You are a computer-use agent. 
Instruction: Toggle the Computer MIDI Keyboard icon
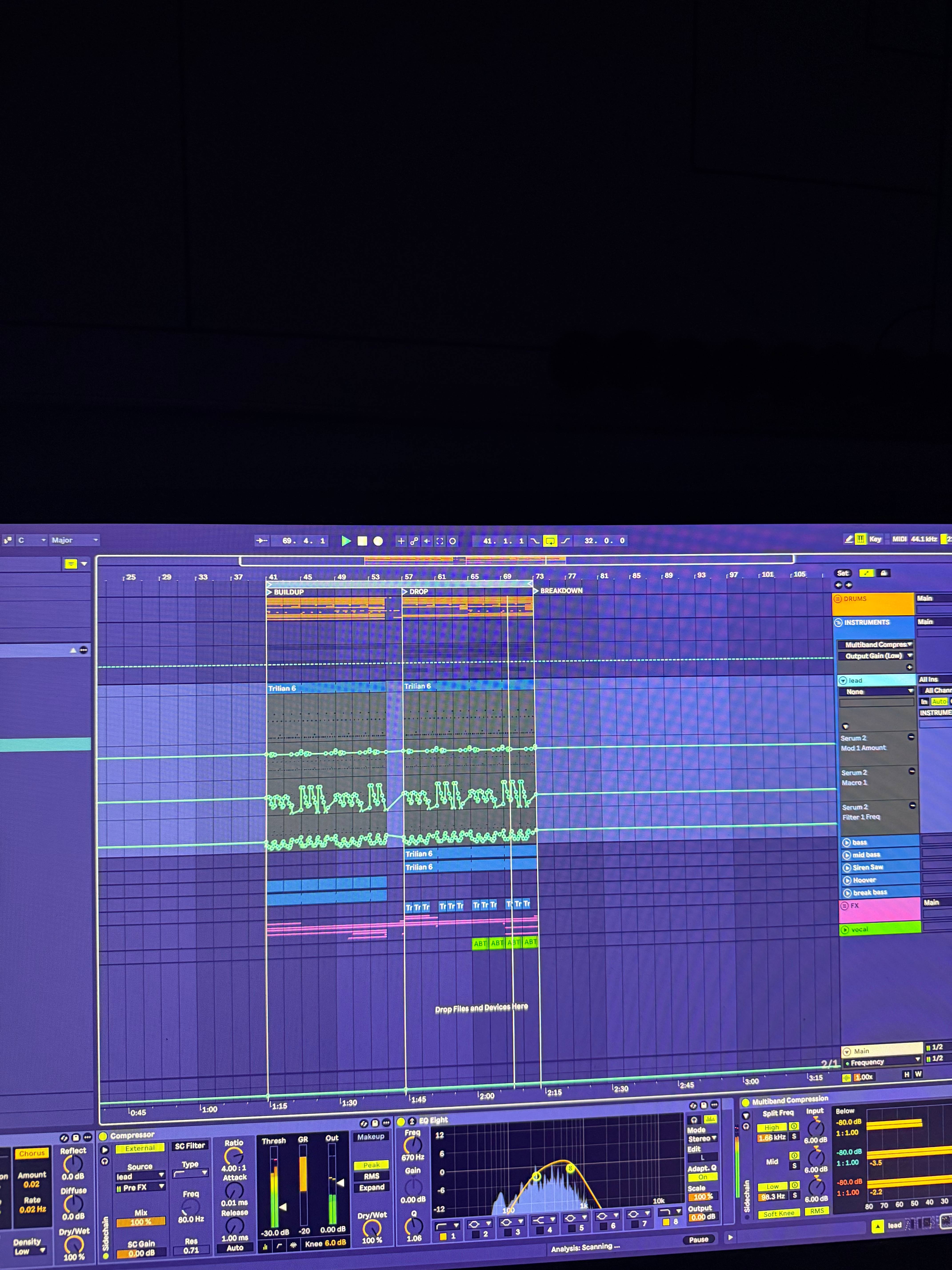coord(861,539)
